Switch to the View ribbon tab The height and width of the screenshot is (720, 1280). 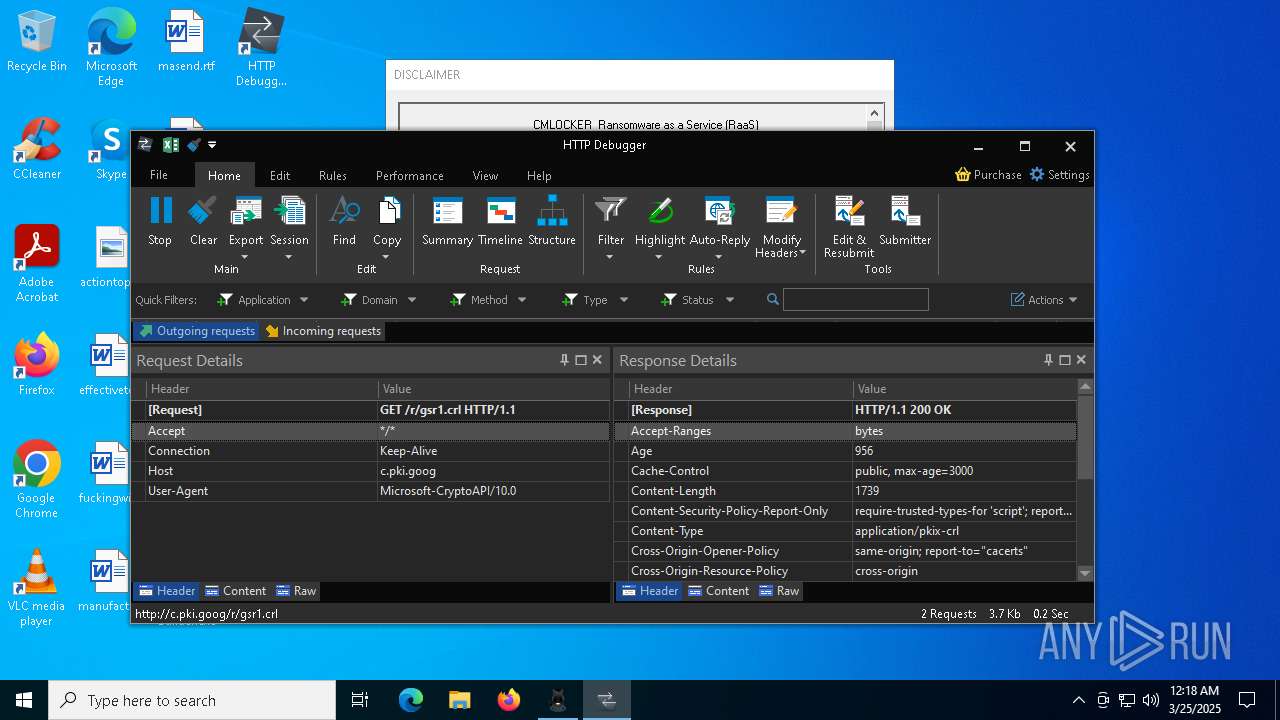[x=485, y=175]
